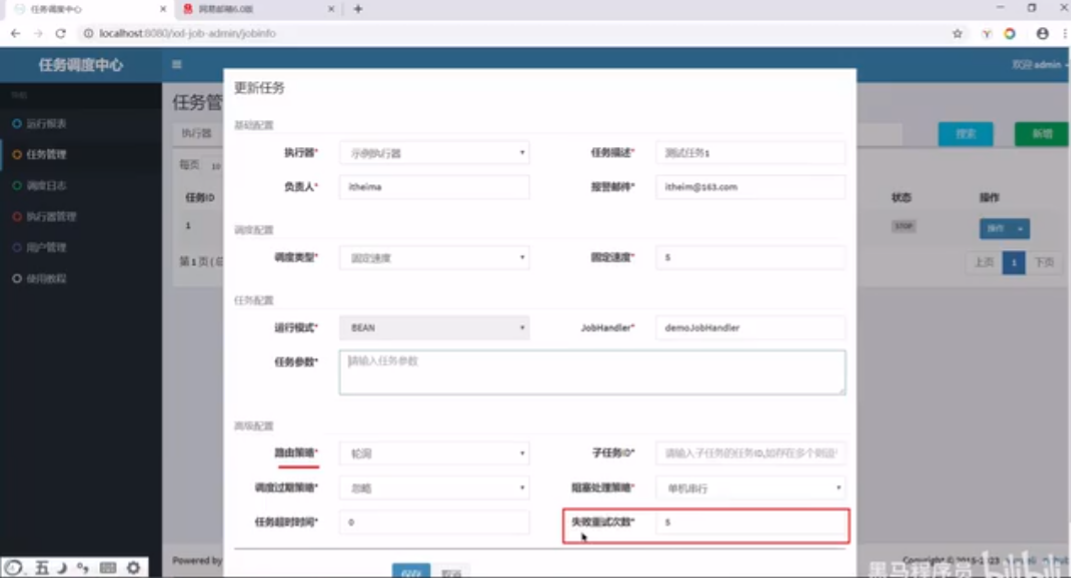
Task: Open the browser three-dot menu
Action: [x=1065, y=33]
